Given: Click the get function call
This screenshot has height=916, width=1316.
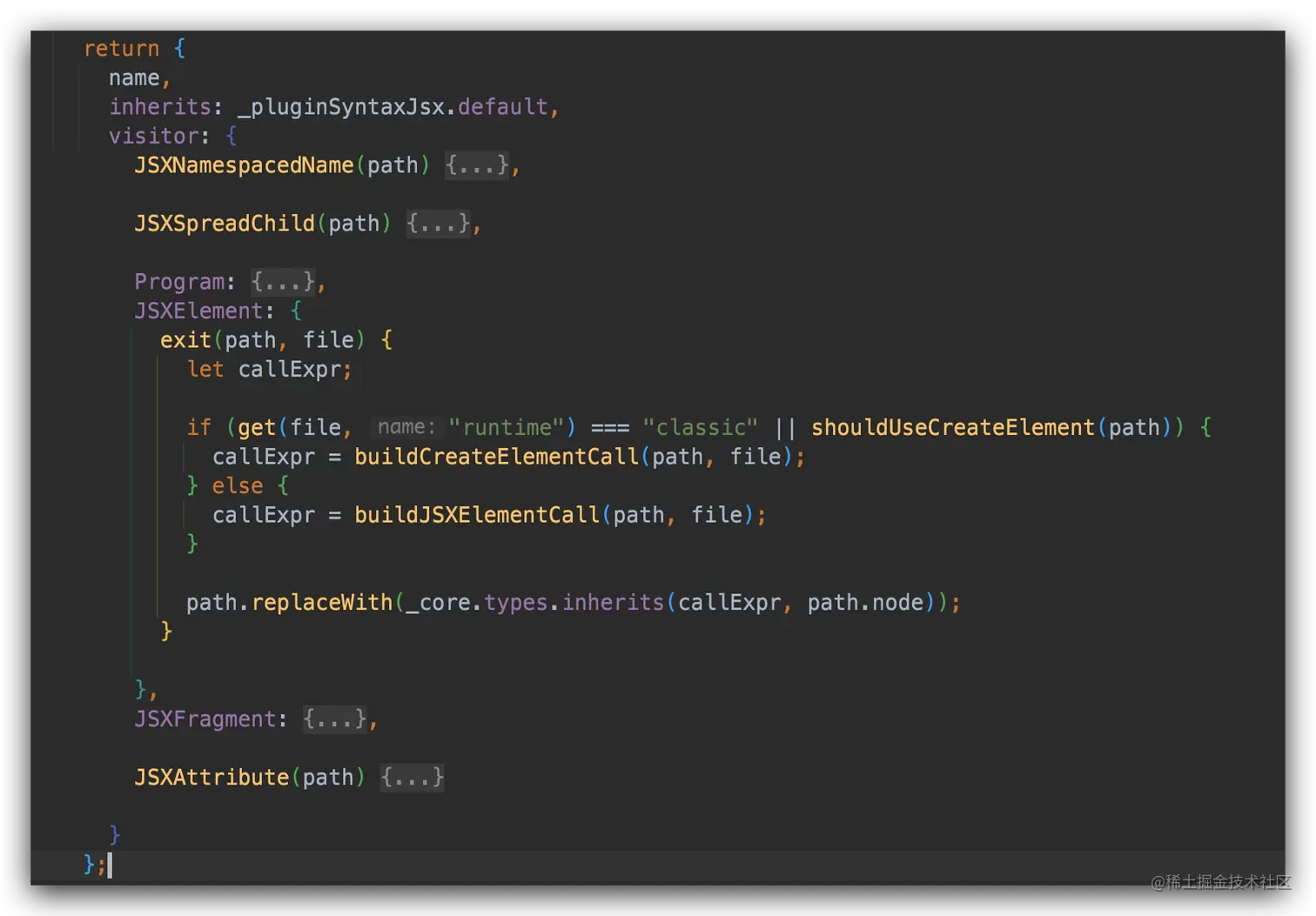Looking at the screenshot, I should pos(257,427).
